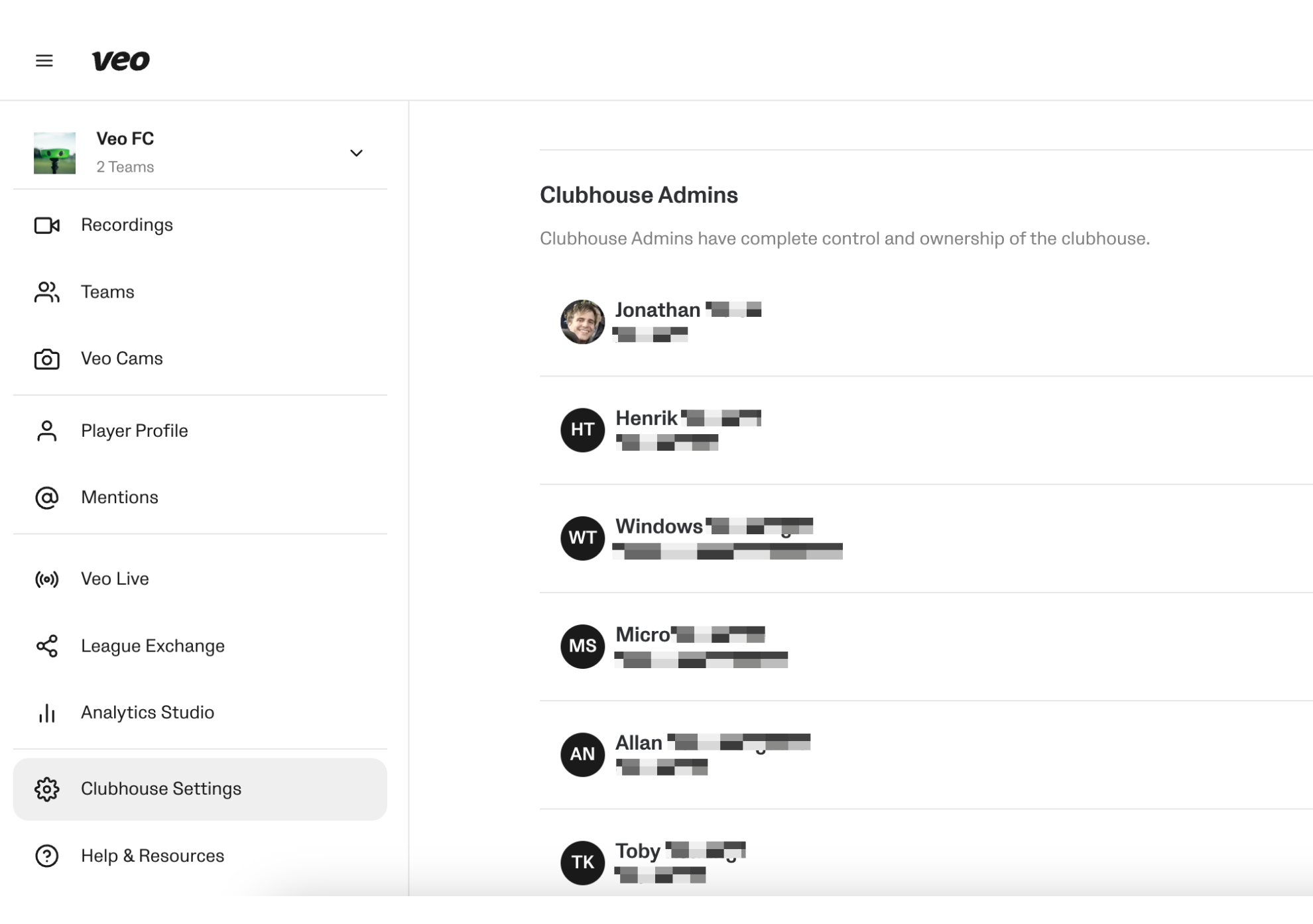Click the 2 Teams label under Veo FC

click(x=125, y=167)
